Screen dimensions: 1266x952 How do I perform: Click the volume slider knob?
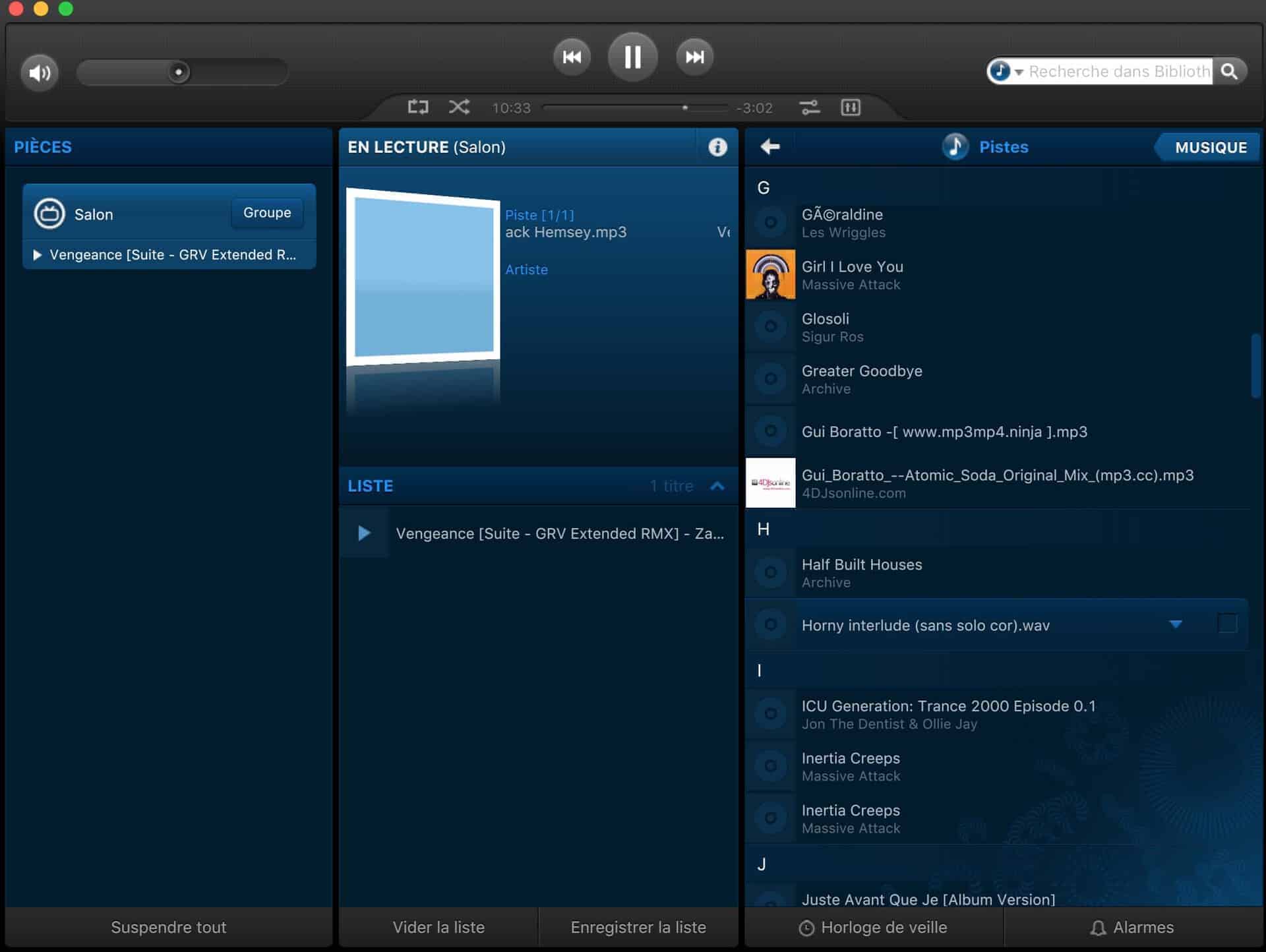click(178, 72)
